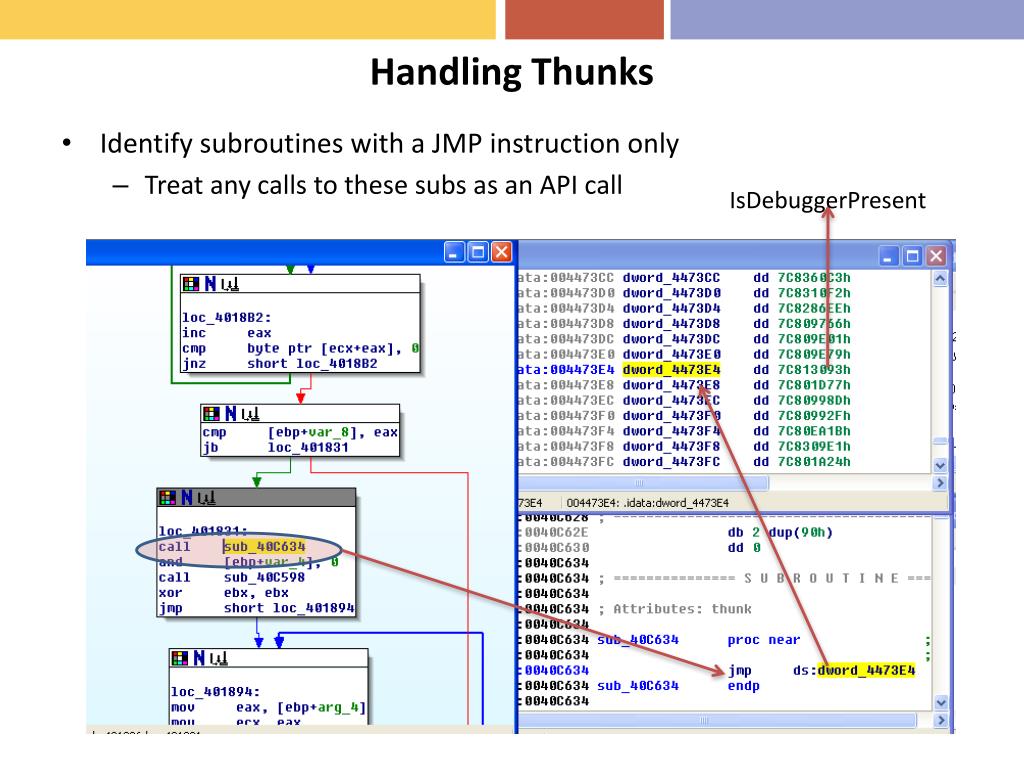Click 'short loc_401894' in the jmp instruction
The image size is (1024, 768).
click(289, 608)
